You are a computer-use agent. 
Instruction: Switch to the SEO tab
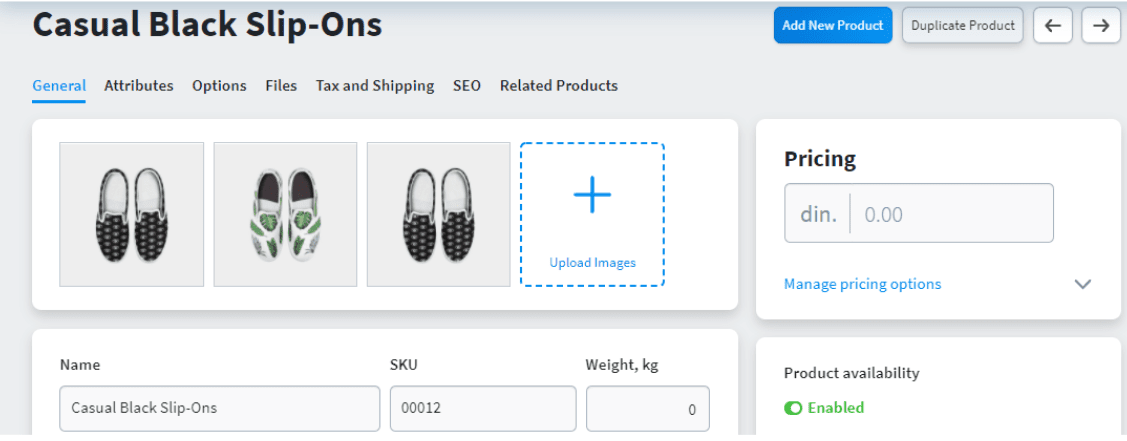tap(467, 85)
